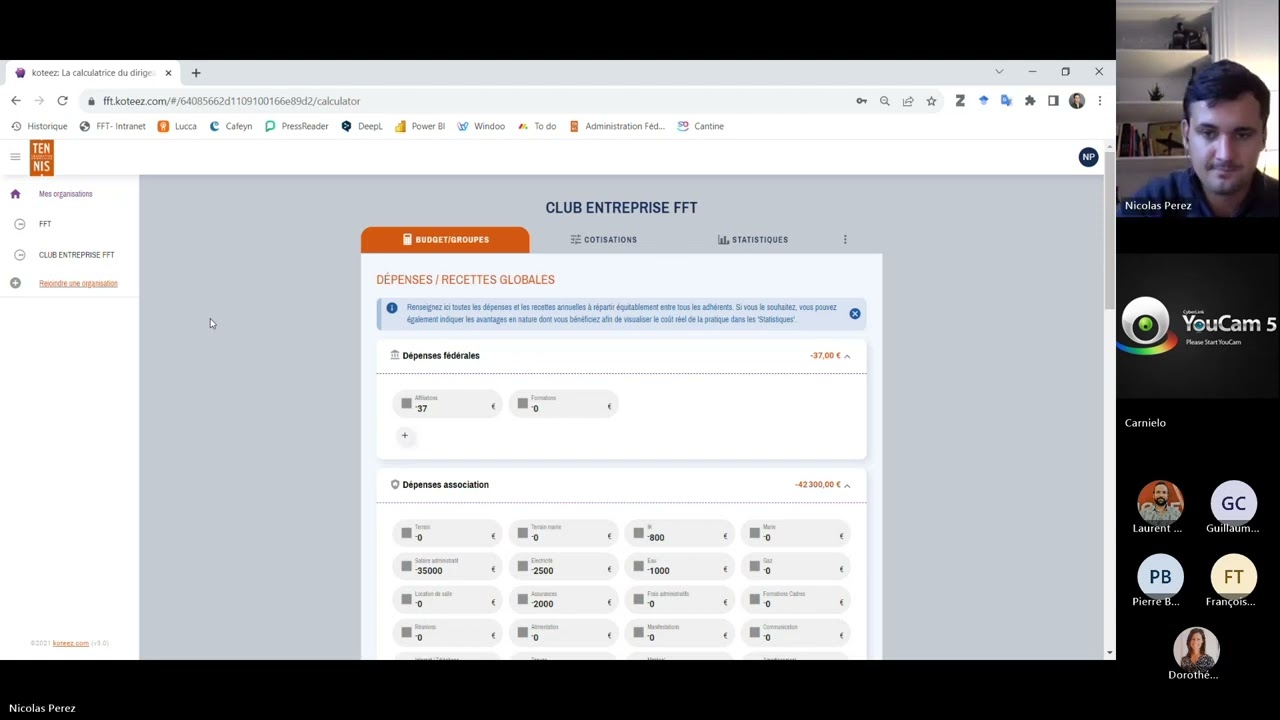The image size is (1280, 720).
Task: Switch to the Budget/Groupes tab
Action: (x=445, y=240)
